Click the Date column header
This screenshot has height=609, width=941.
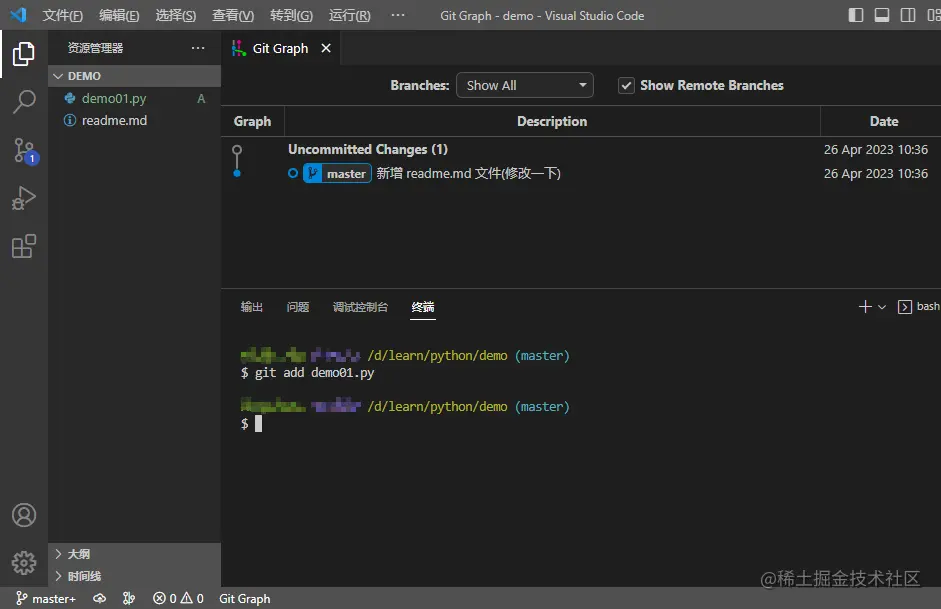tap(883, 121)
